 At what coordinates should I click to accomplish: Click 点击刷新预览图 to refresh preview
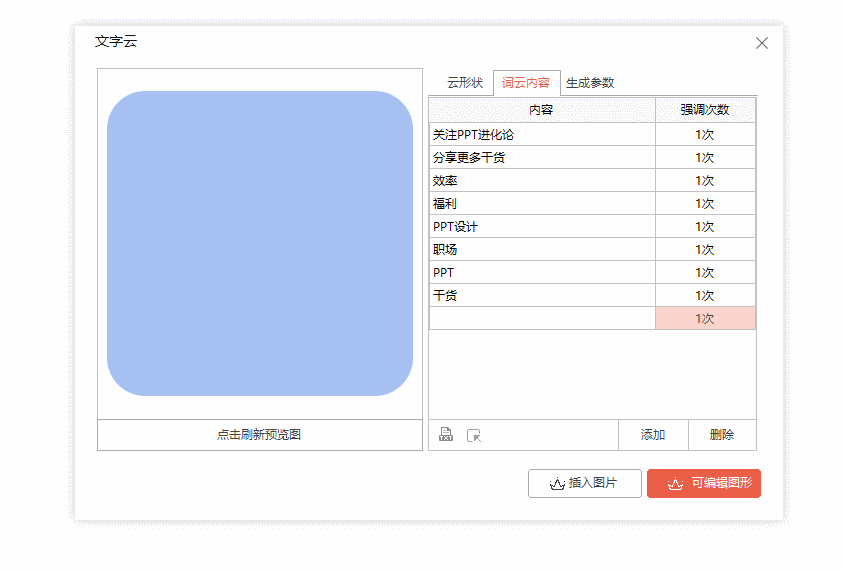pyautogui.click(x=260, y=434)
